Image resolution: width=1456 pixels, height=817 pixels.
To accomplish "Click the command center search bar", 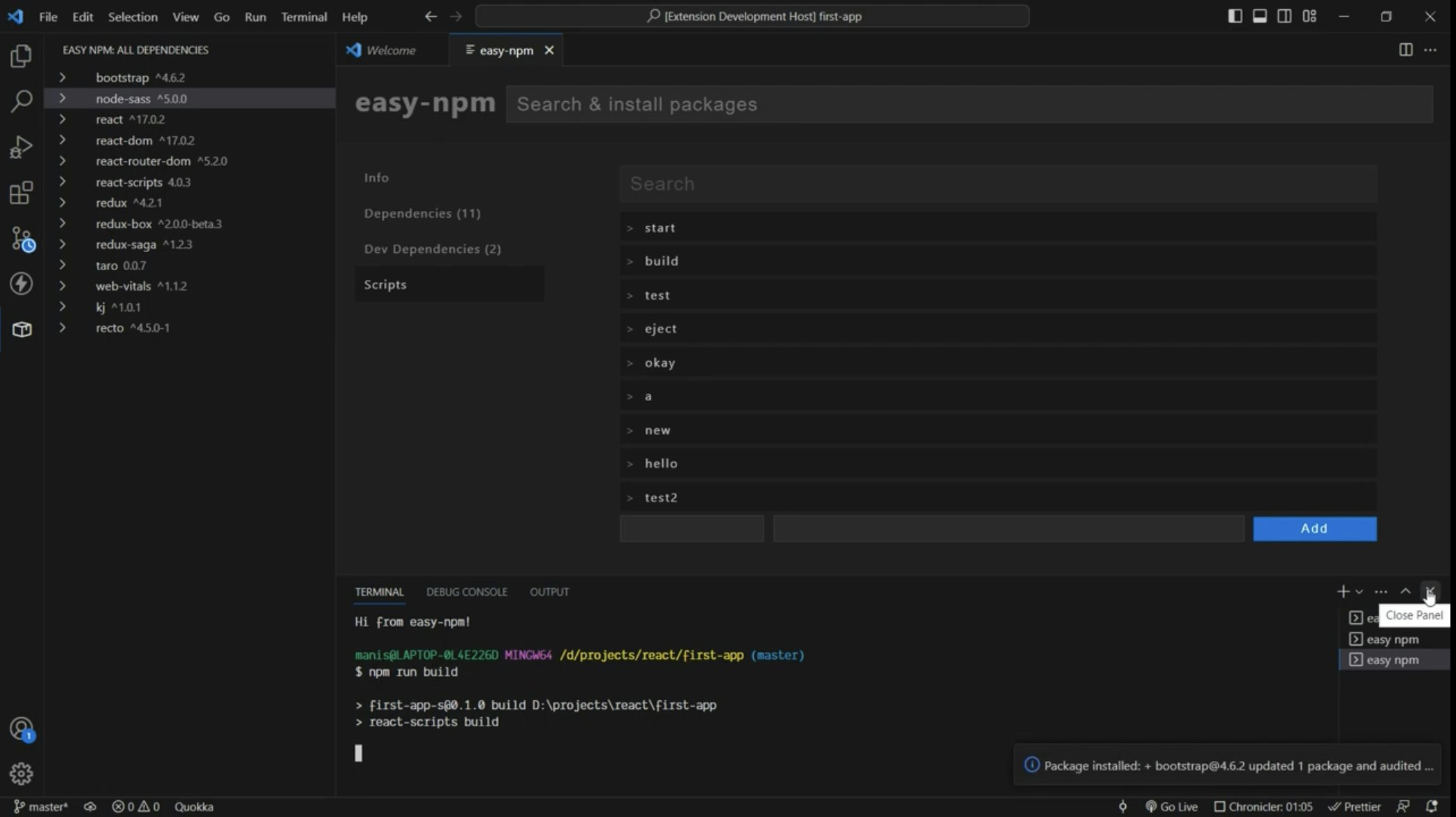I will 752,16.
